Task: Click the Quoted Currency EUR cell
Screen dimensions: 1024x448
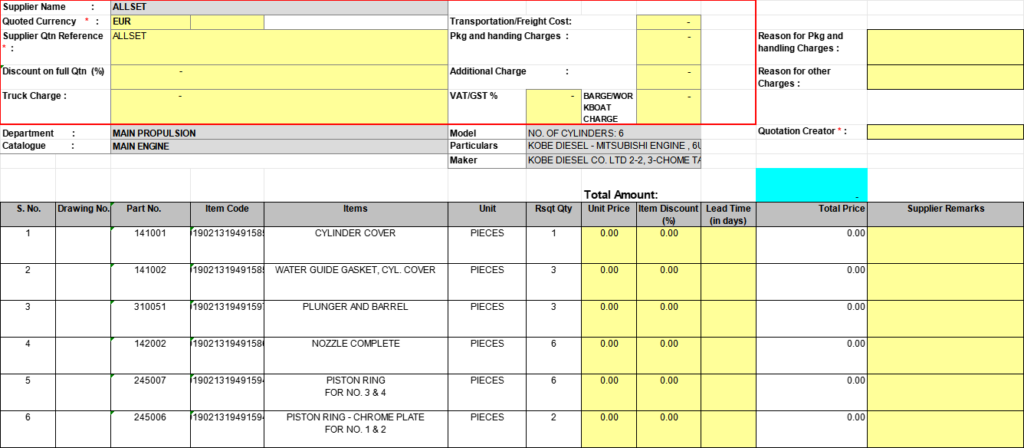Action: (x=149, y=21)
